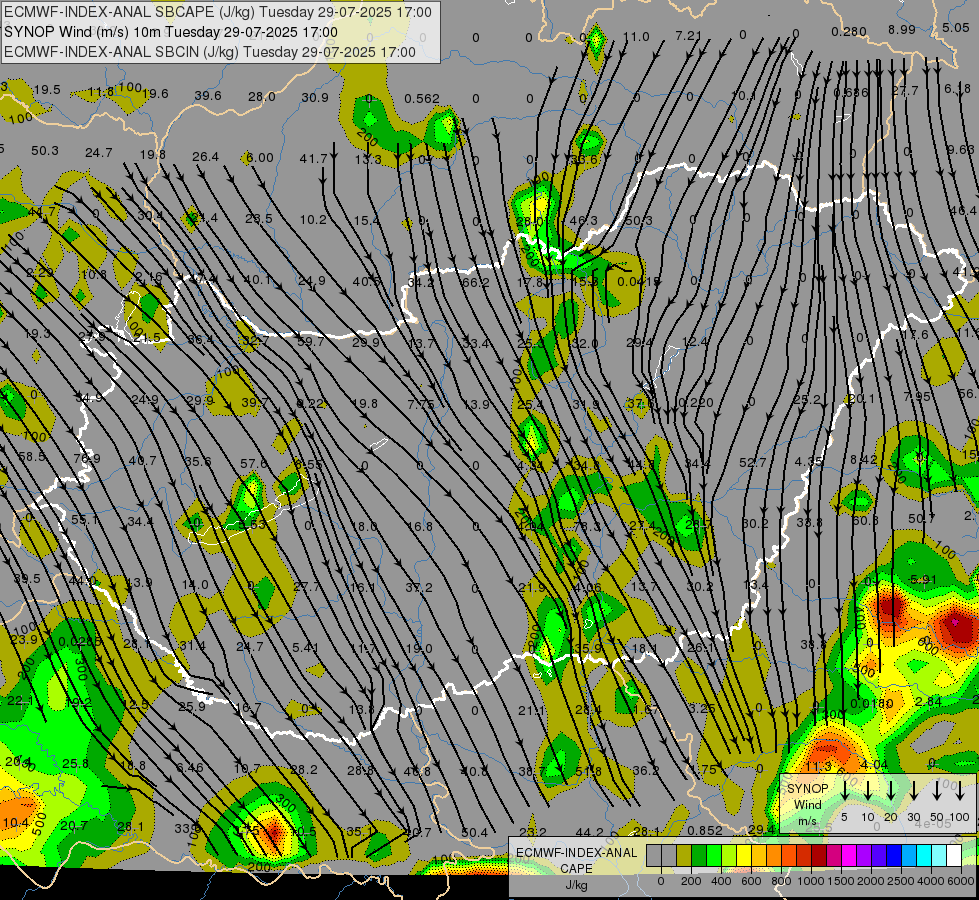979x900 pixels.
Task: Click the map value 5.41
Action: 305,647
